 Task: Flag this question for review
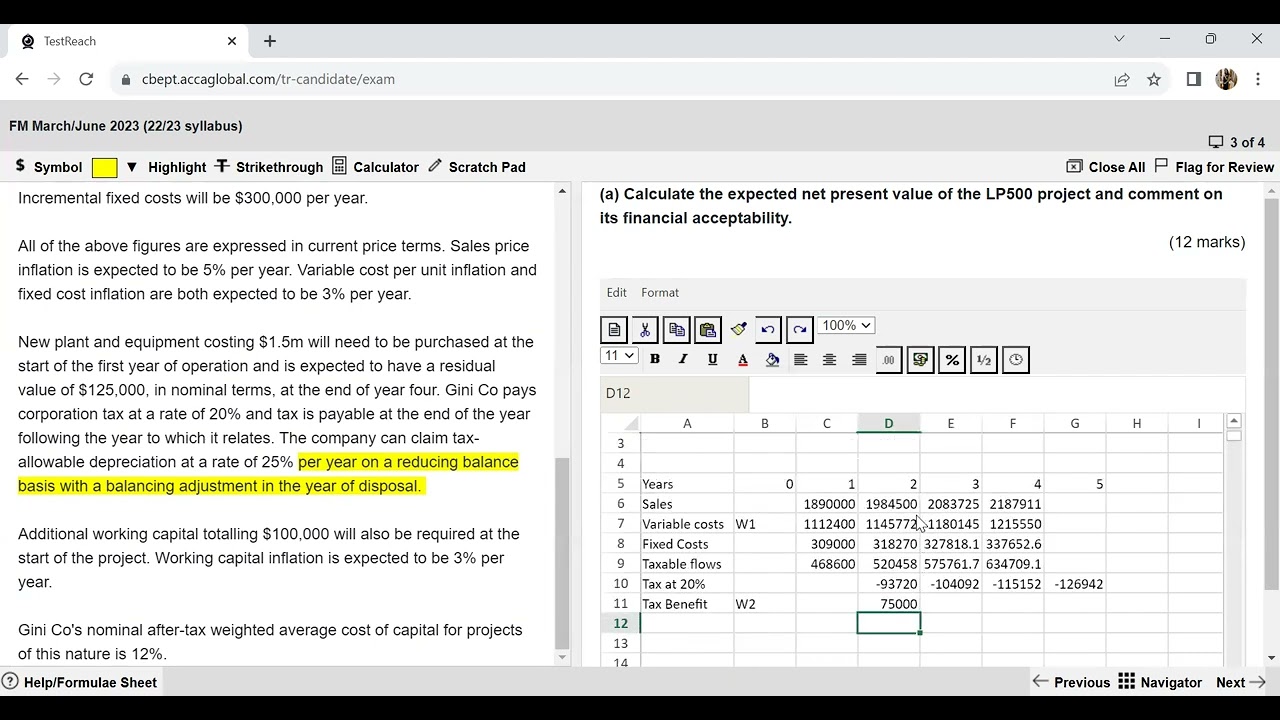[1214, 167]
